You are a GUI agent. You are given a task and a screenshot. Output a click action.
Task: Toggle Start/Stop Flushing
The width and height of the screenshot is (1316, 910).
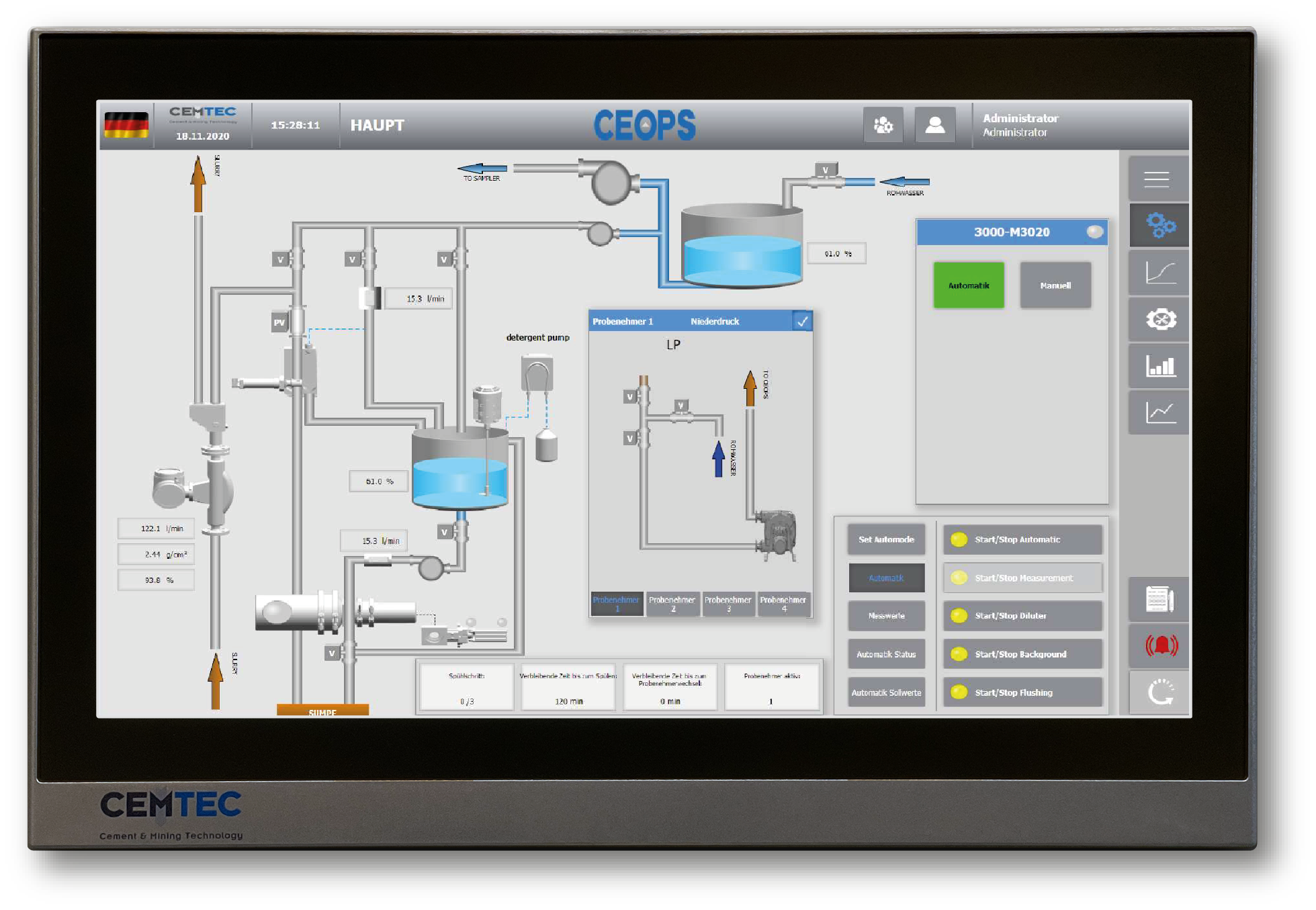click(x=1022, y=692)
